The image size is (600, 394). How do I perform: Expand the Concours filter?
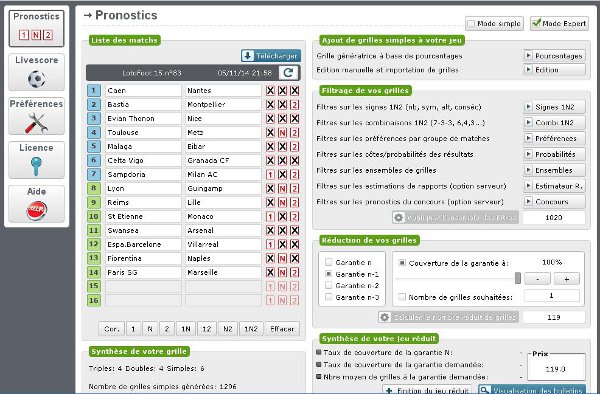point(554,202)
